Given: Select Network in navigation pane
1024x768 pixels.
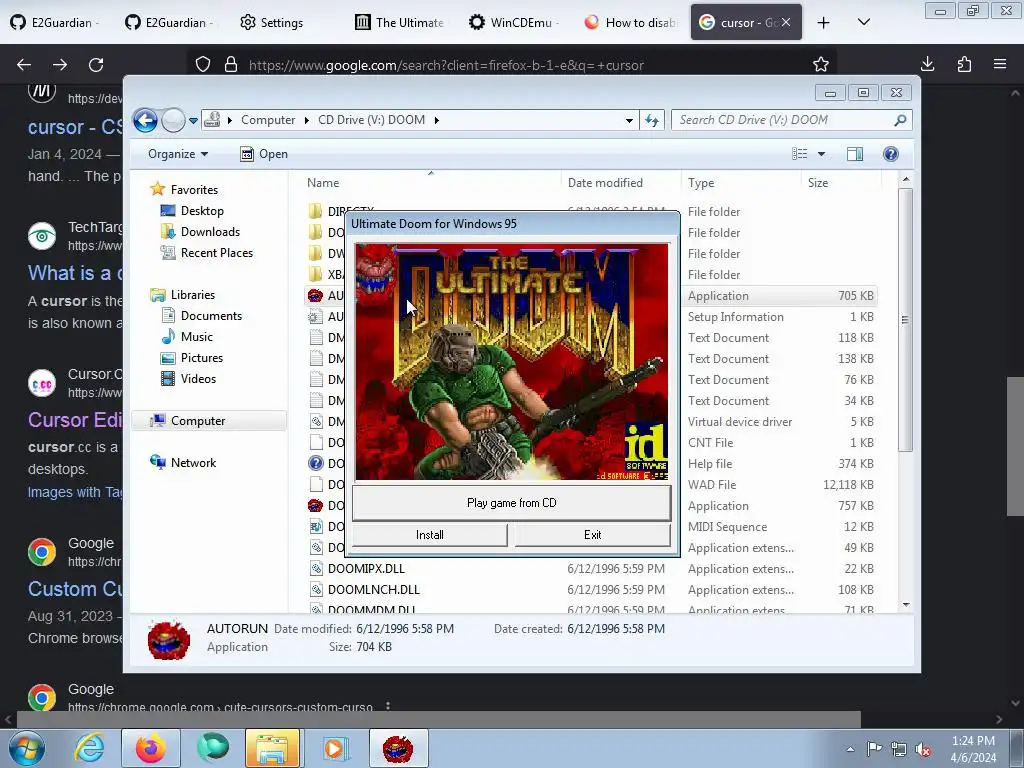Looking at the screenshot, I should coord(193,463).
